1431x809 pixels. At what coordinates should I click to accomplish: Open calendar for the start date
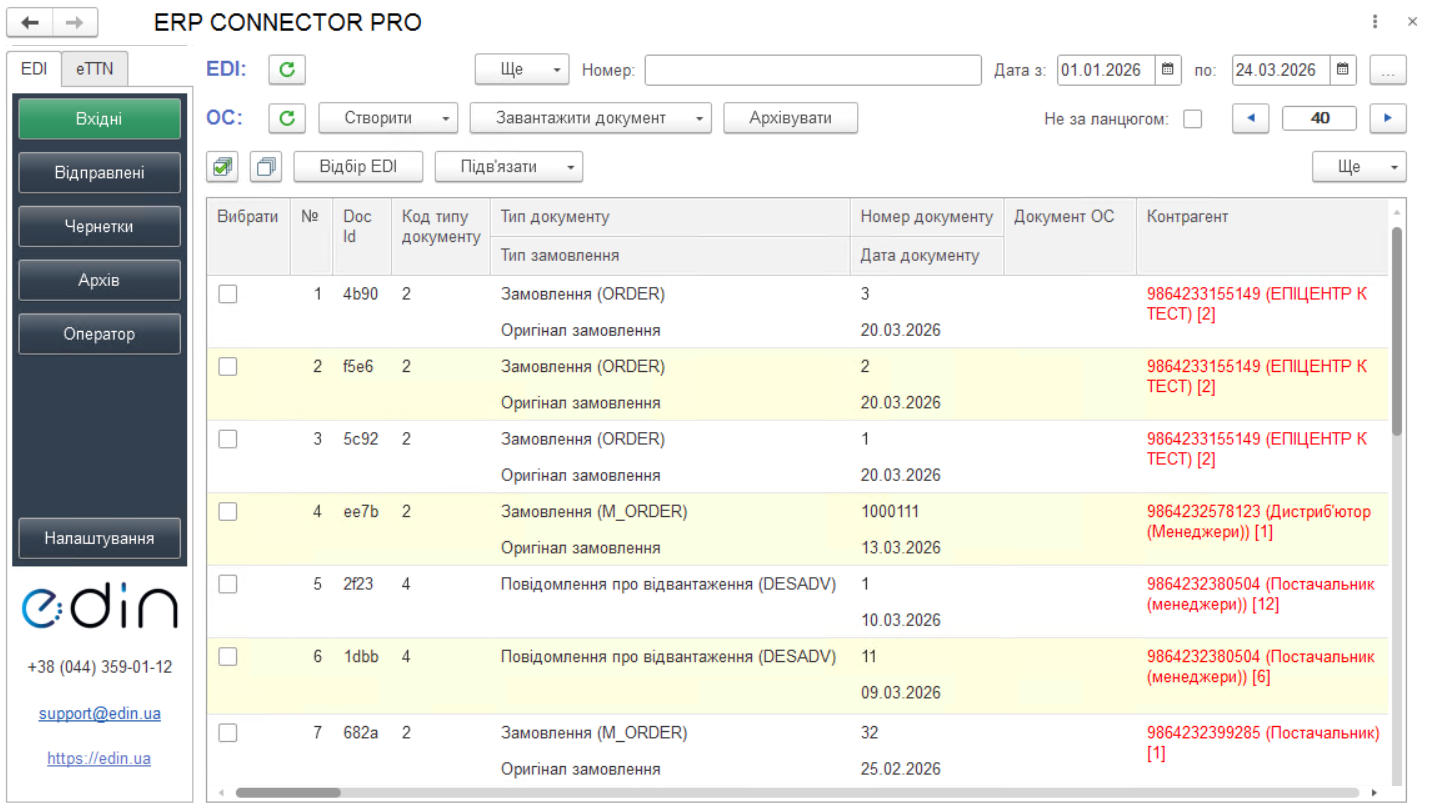1167,70
